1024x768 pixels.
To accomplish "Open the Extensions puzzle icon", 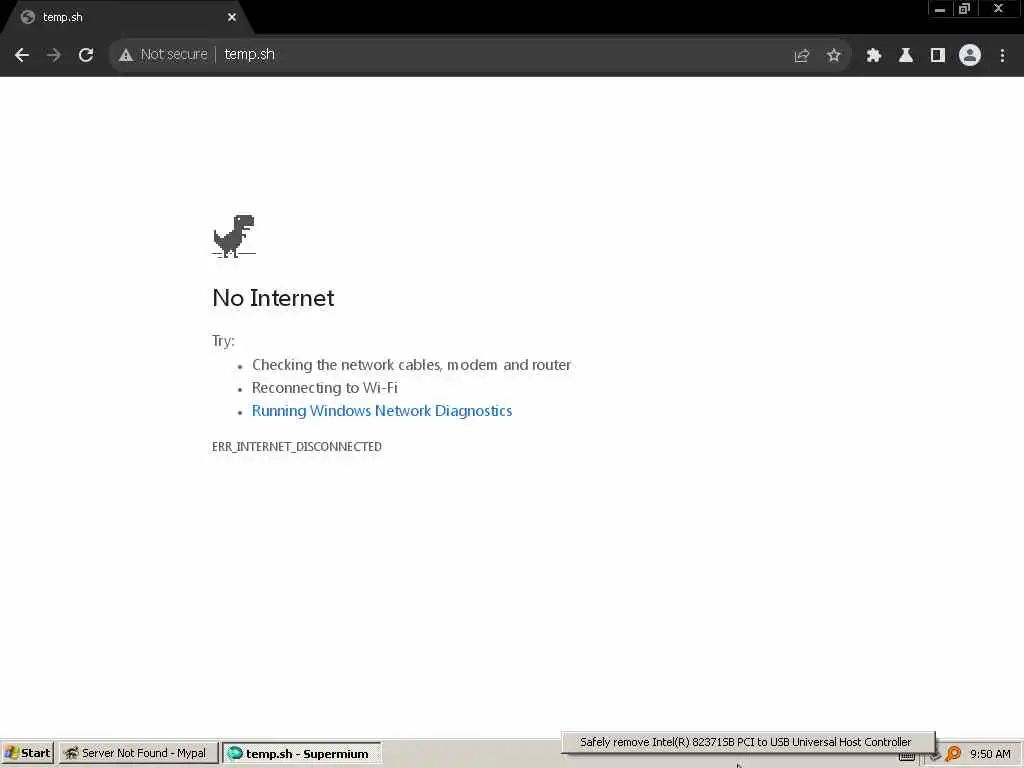I will (x=873, y=56).
